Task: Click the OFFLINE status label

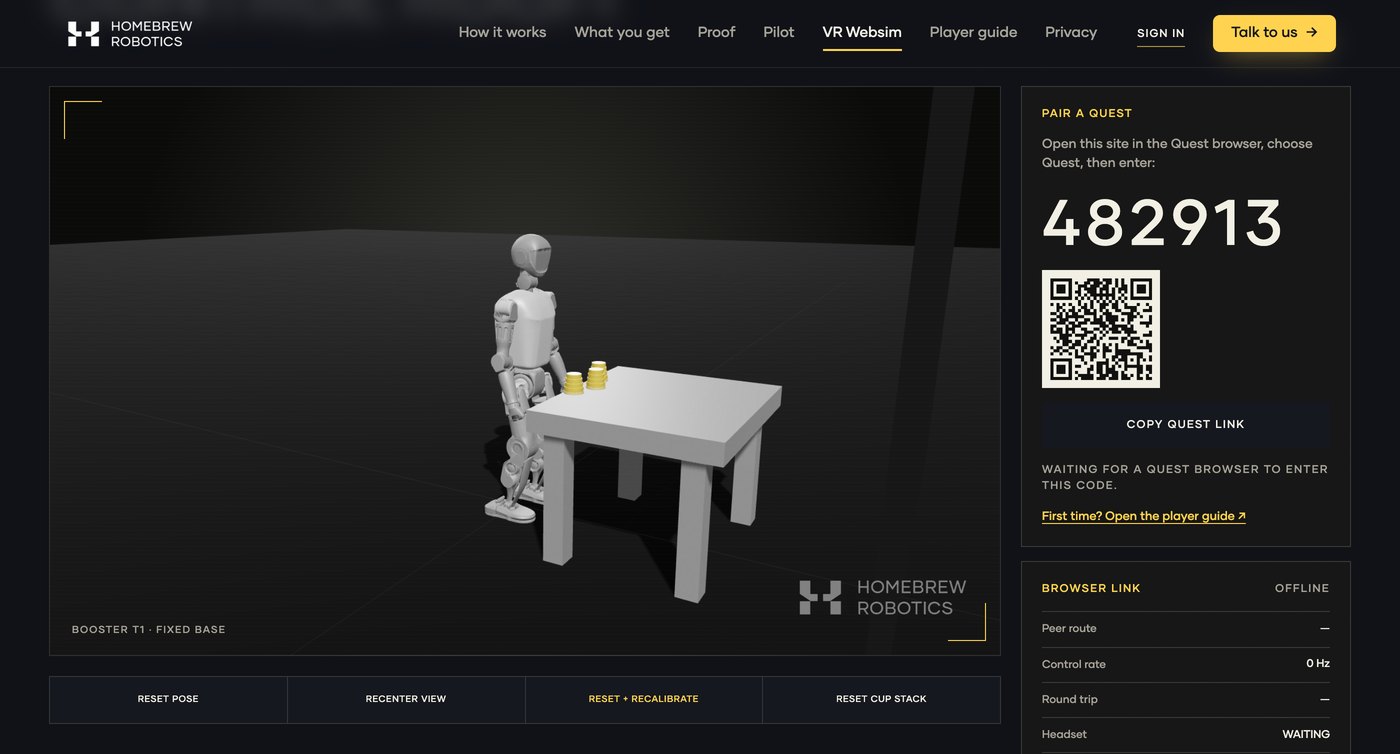Action: click(1302, 588)
